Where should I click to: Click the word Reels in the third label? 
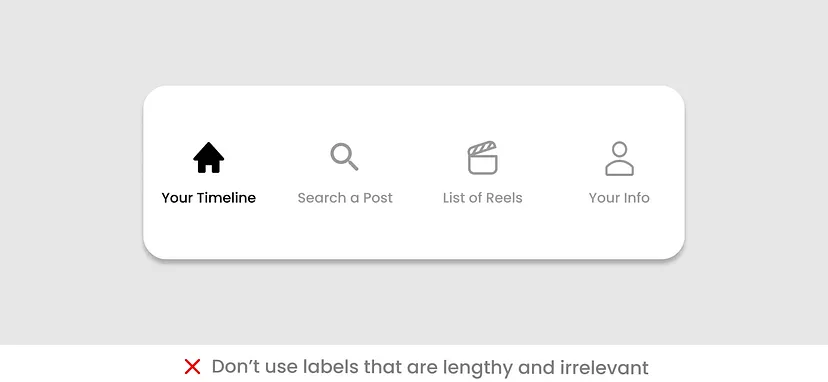coord(504,198)
